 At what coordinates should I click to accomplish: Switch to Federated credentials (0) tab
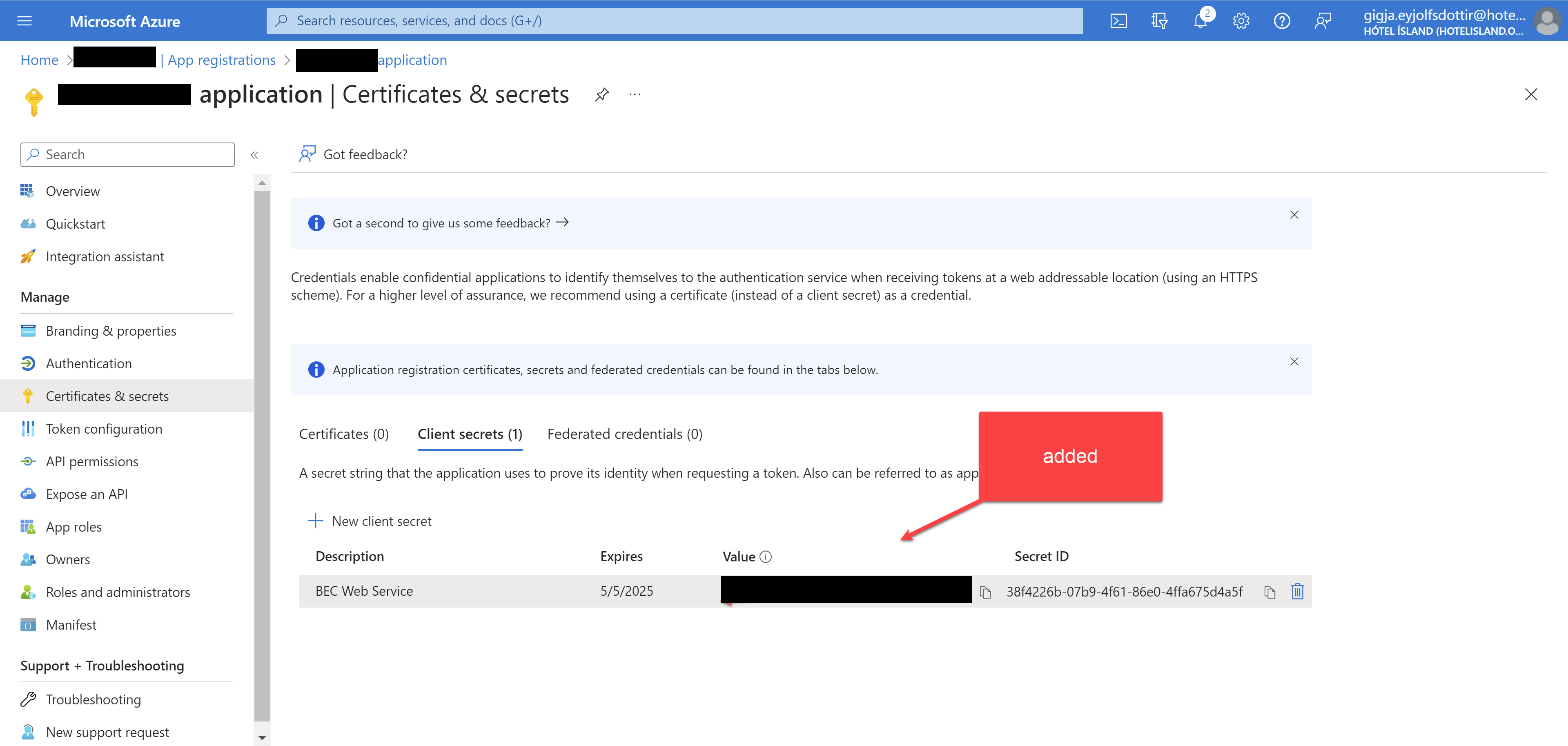click(x=624, y=434)
